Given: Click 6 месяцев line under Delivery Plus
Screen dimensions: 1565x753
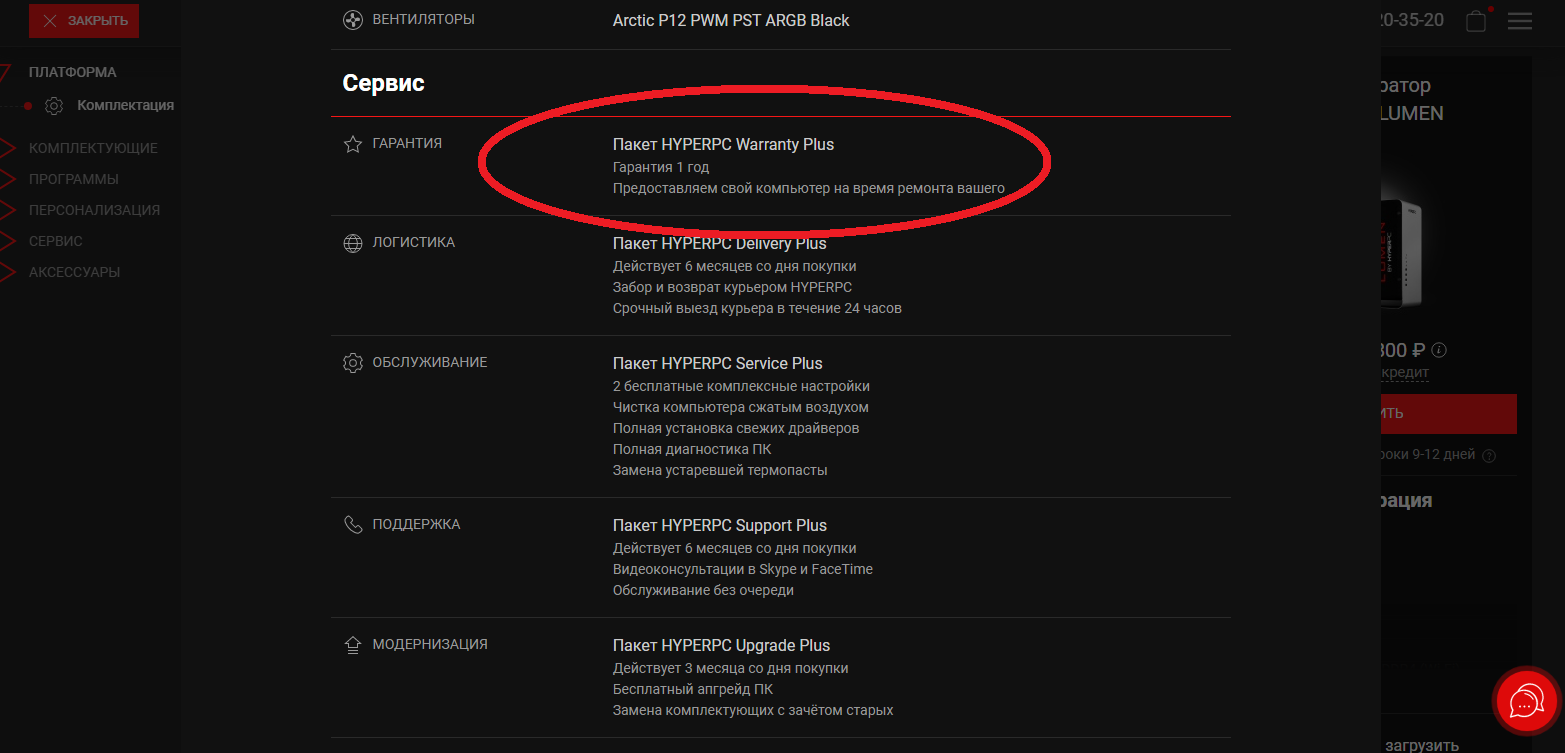Looking at the screenshot, I should point(735,266).
